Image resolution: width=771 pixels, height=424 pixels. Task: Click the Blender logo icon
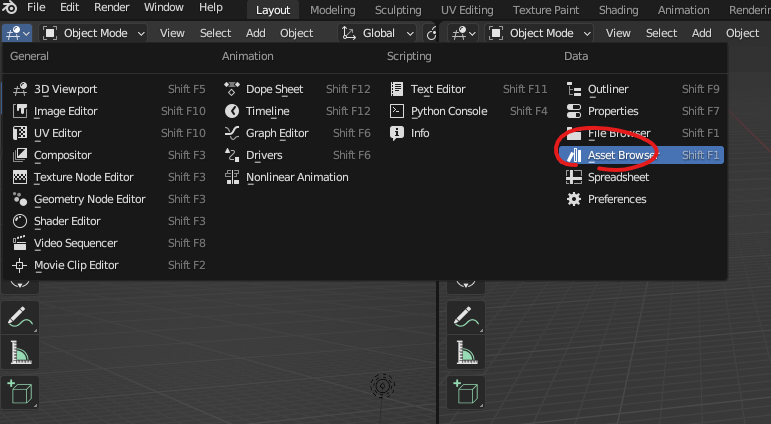[x=10, y=7]
